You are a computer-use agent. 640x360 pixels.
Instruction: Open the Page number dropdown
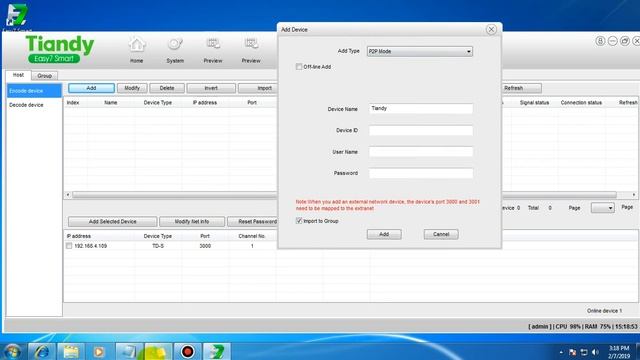click(602, 208)
